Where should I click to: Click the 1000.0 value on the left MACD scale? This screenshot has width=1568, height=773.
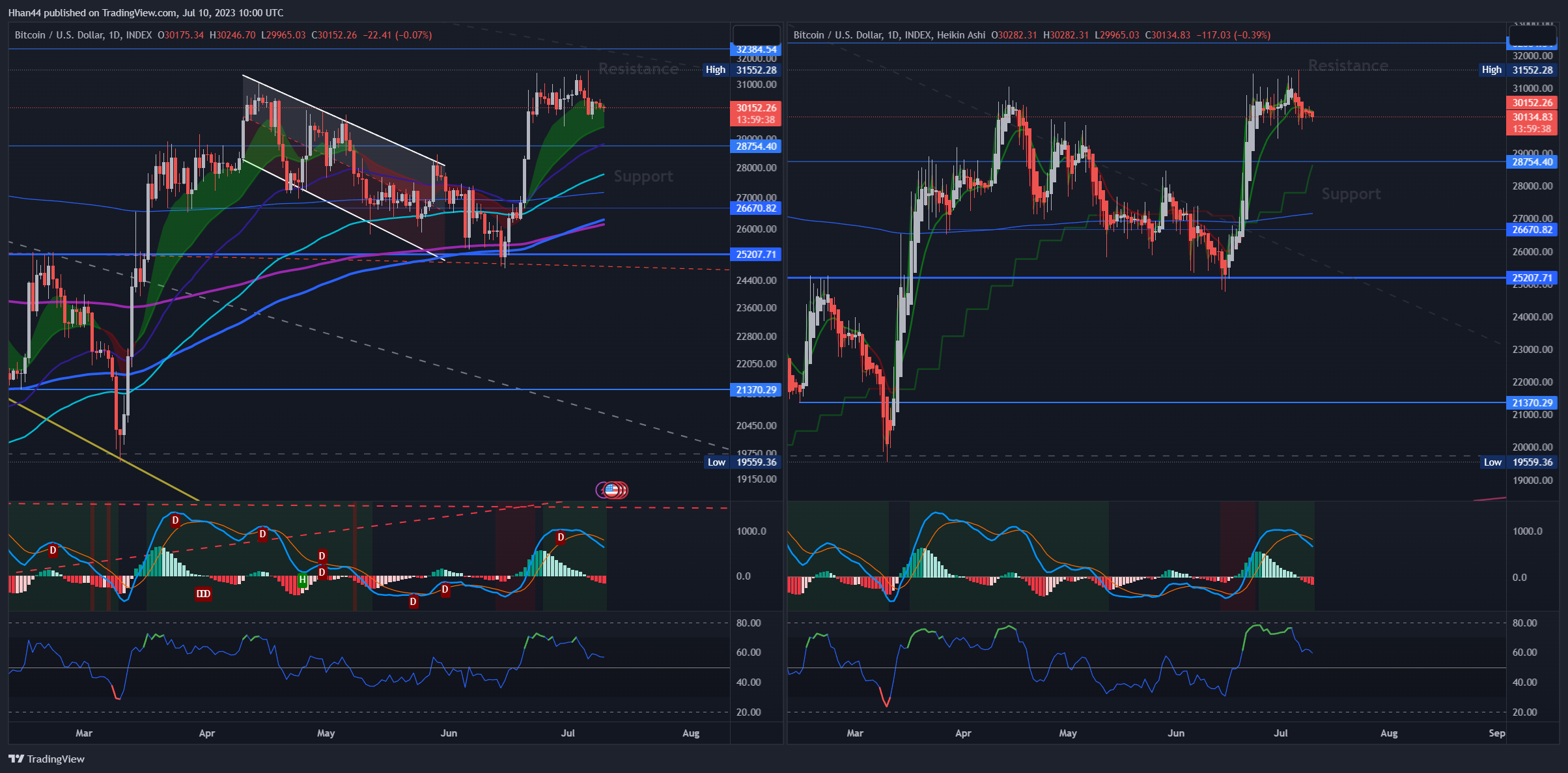[751, 531]
